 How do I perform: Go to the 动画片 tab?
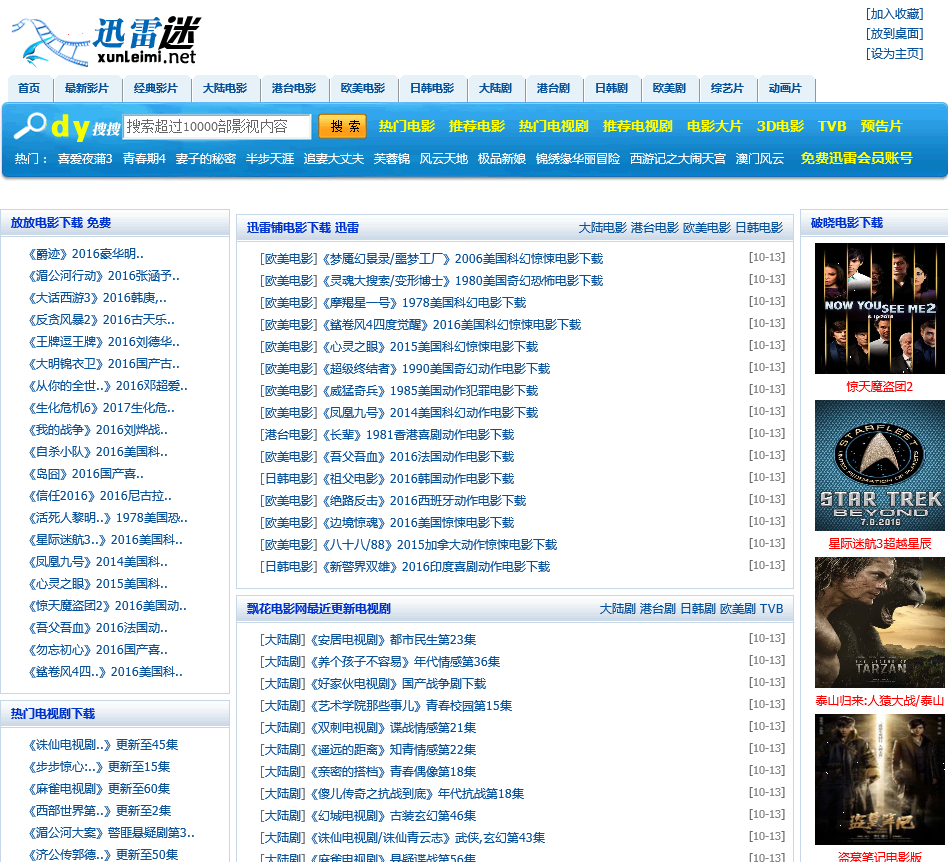785,89
